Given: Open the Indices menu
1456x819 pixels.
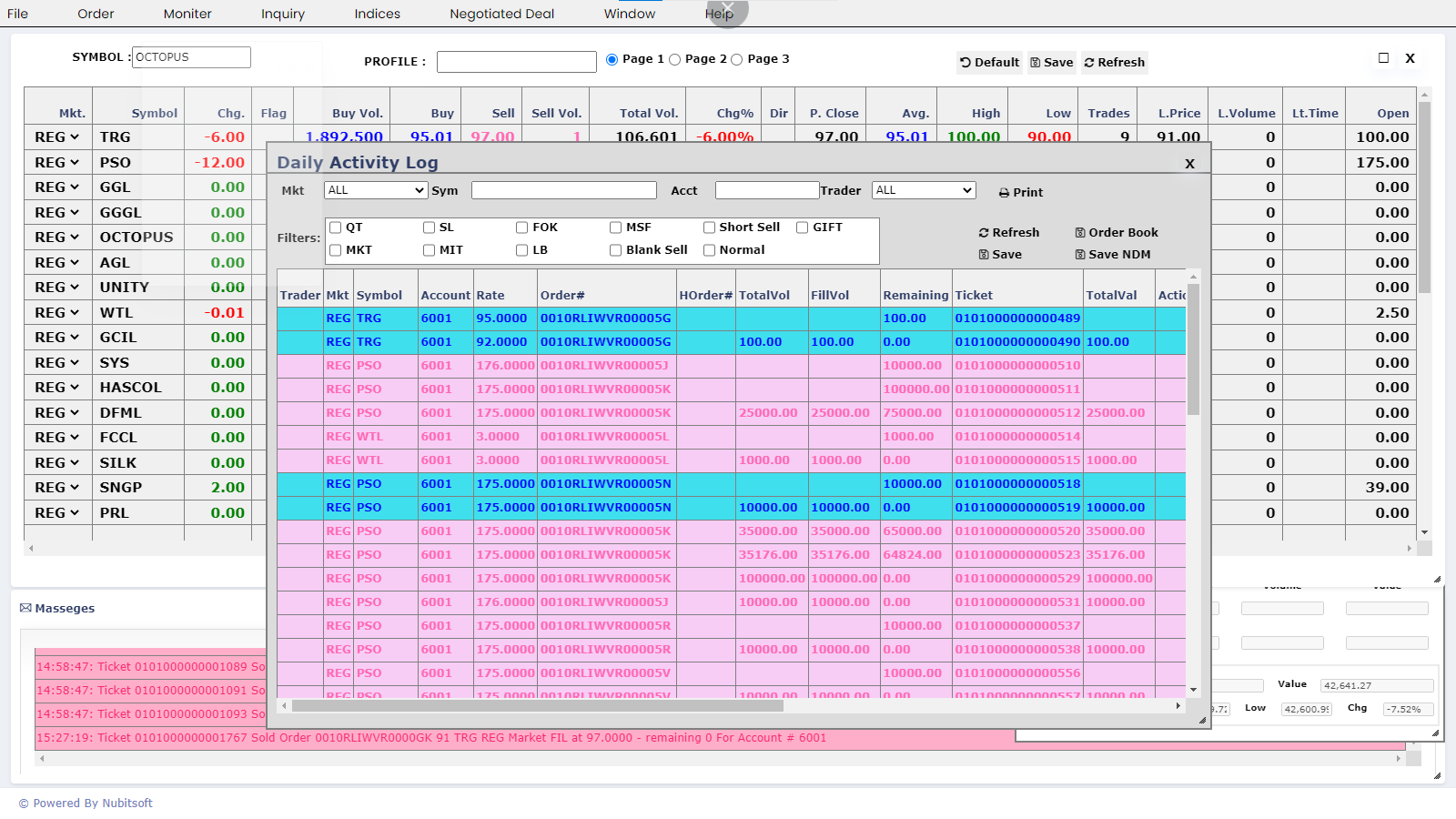Looking at the screenshot, I should pos(377,14).
